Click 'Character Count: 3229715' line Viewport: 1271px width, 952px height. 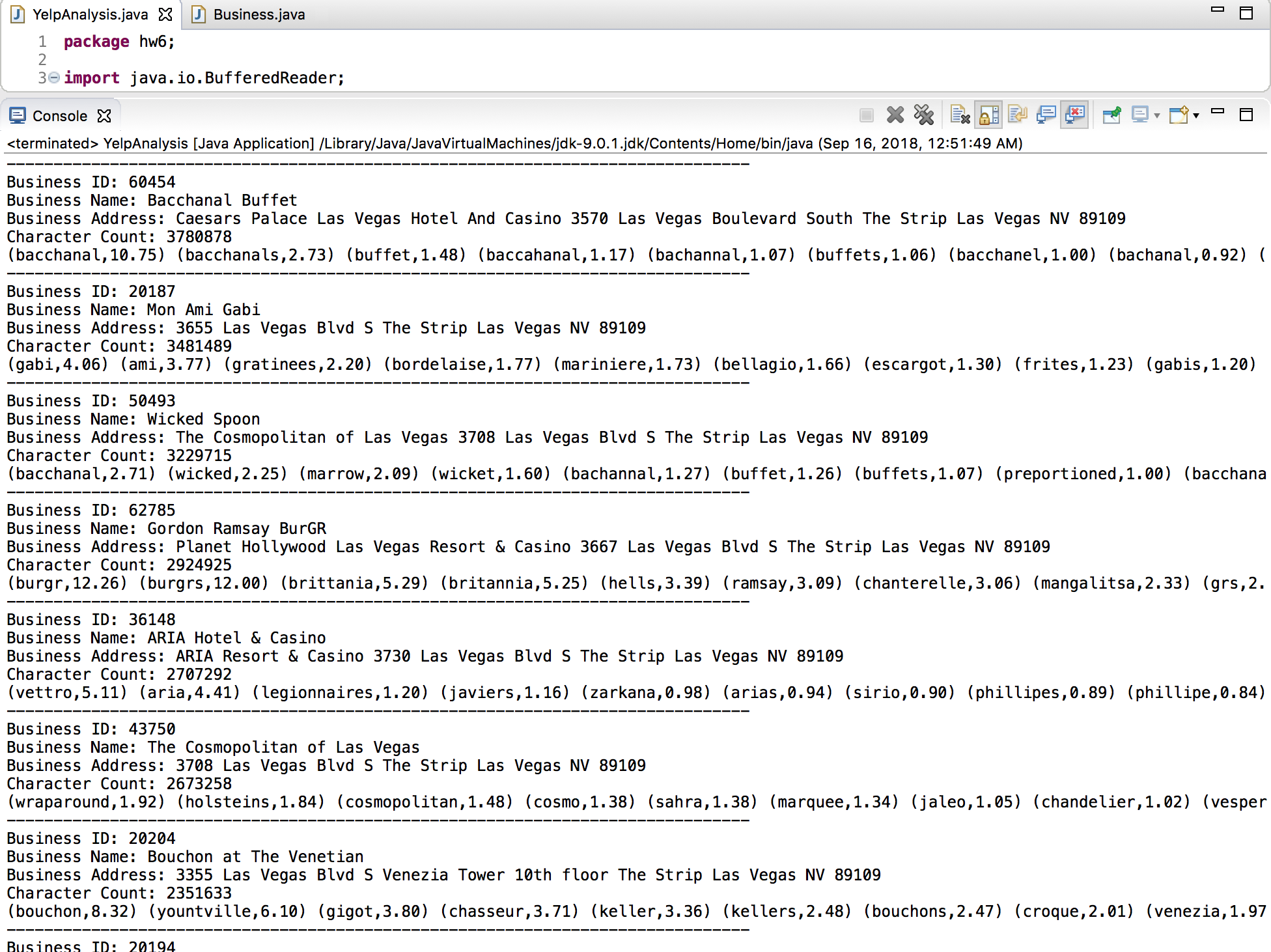tap(119, 455)
